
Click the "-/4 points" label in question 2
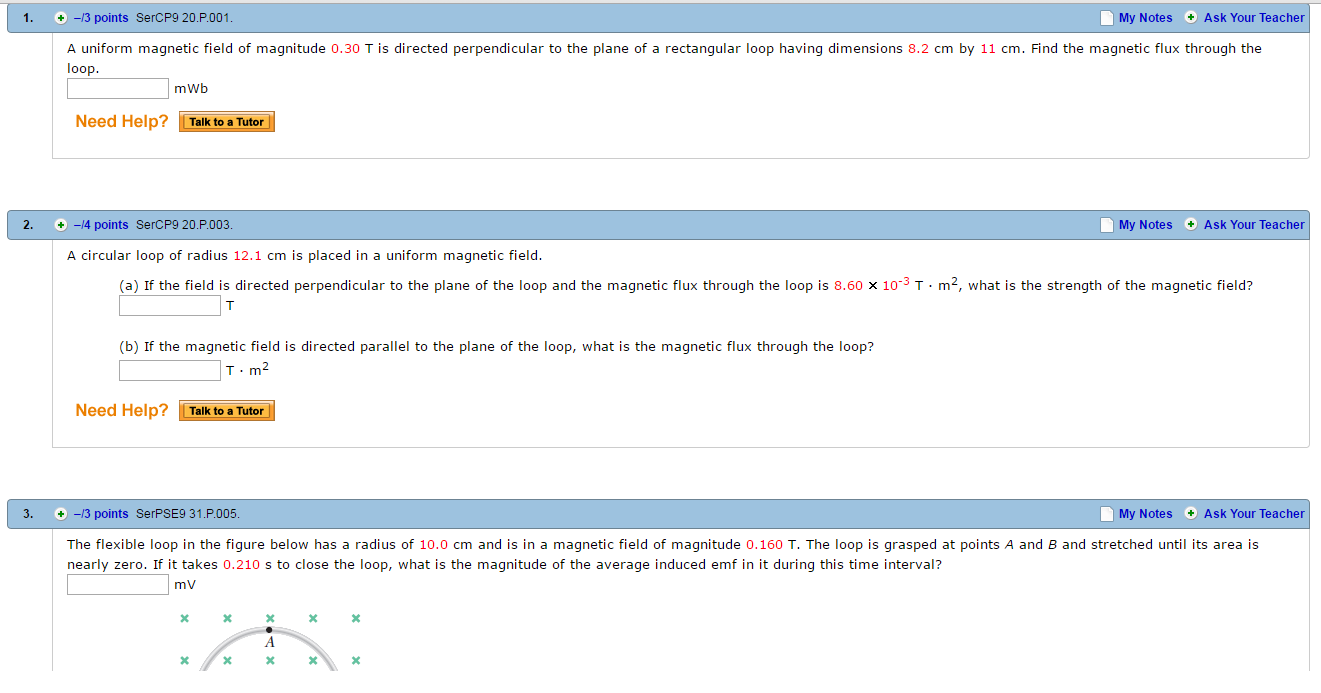pyautogui.click(x=99, y=225)
